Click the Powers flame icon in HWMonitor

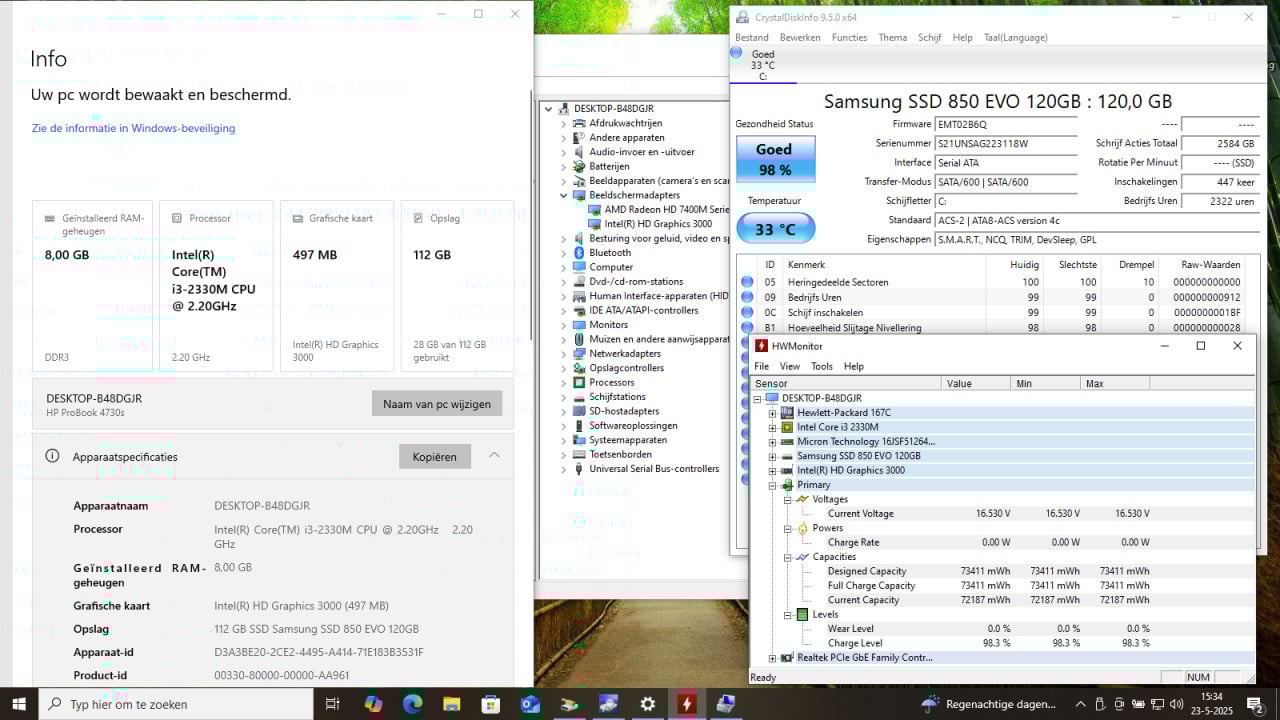point(802,528)
